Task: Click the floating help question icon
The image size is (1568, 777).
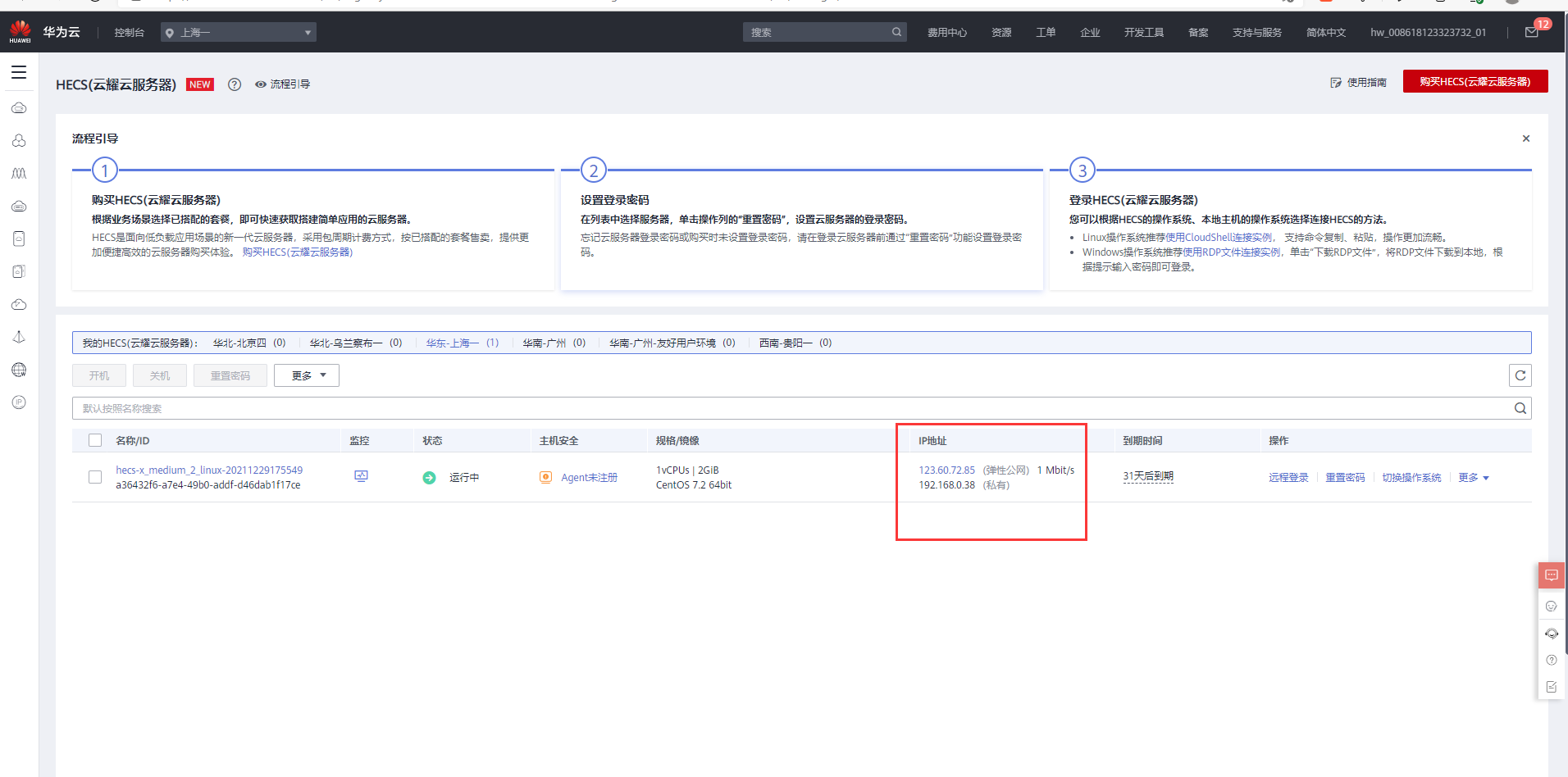Action: coord(1552,661)
